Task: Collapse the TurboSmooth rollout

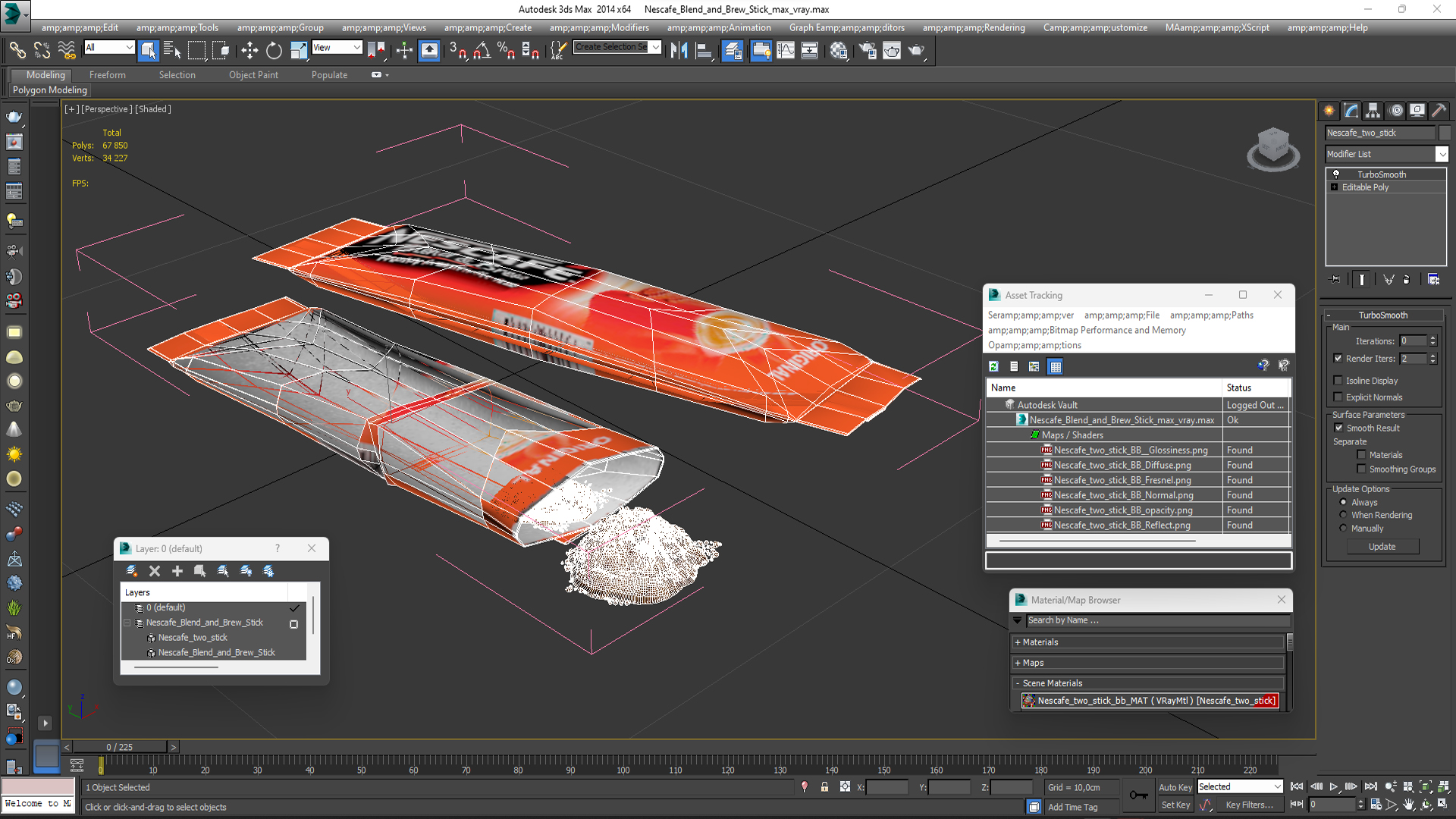Action: click(1382, 315)
